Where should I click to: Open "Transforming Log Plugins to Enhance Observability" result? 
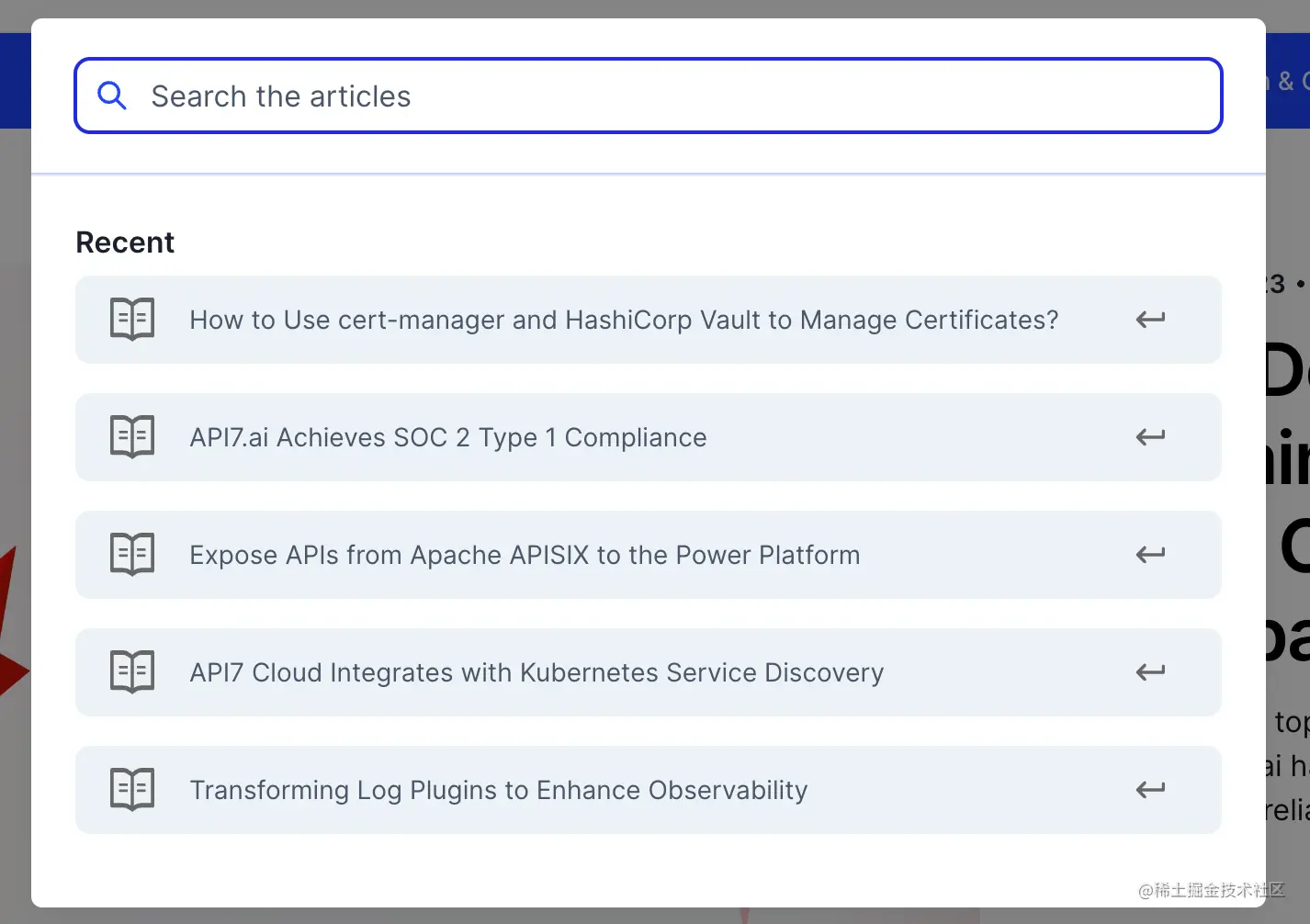click(x=649, y=790)
